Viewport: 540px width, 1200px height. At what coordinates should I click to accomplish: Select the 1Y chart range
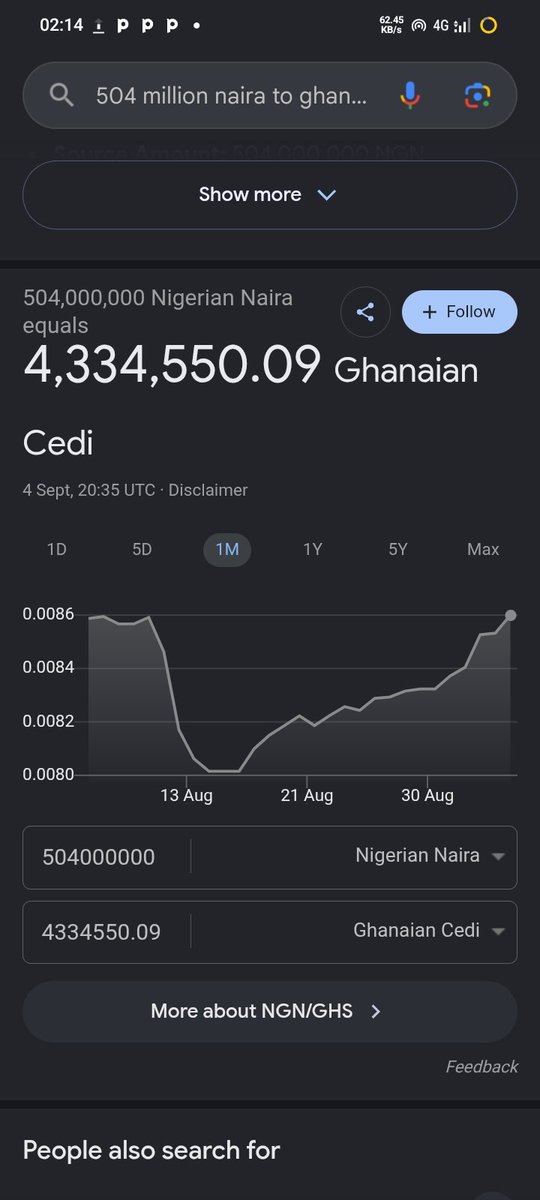click(x=313, y=549)
